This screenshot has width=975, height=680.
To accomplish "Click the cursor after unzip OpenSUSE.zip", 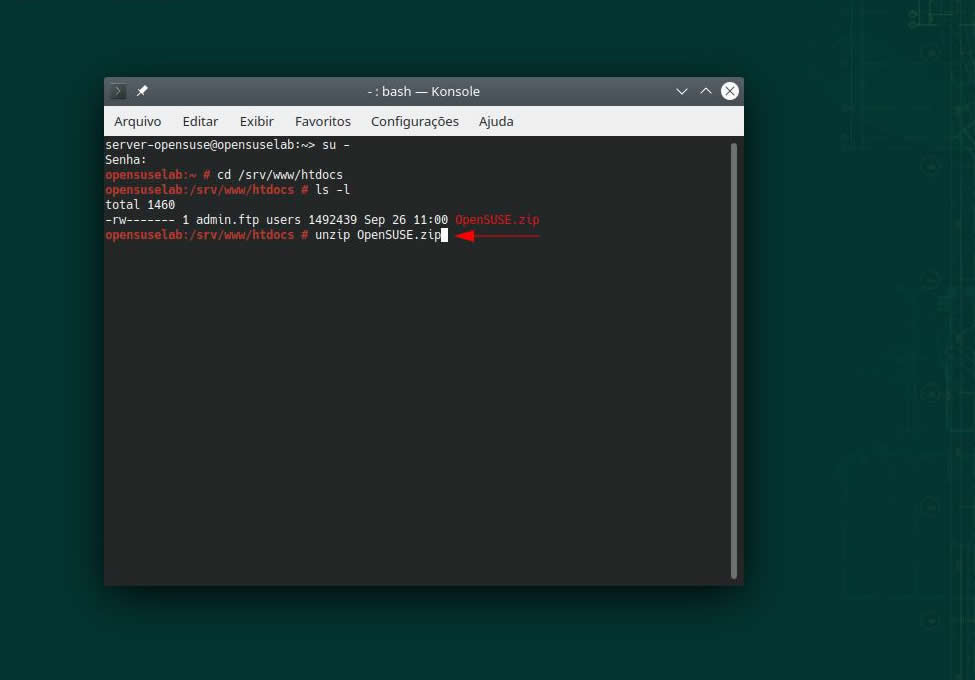I will [444, 235].
